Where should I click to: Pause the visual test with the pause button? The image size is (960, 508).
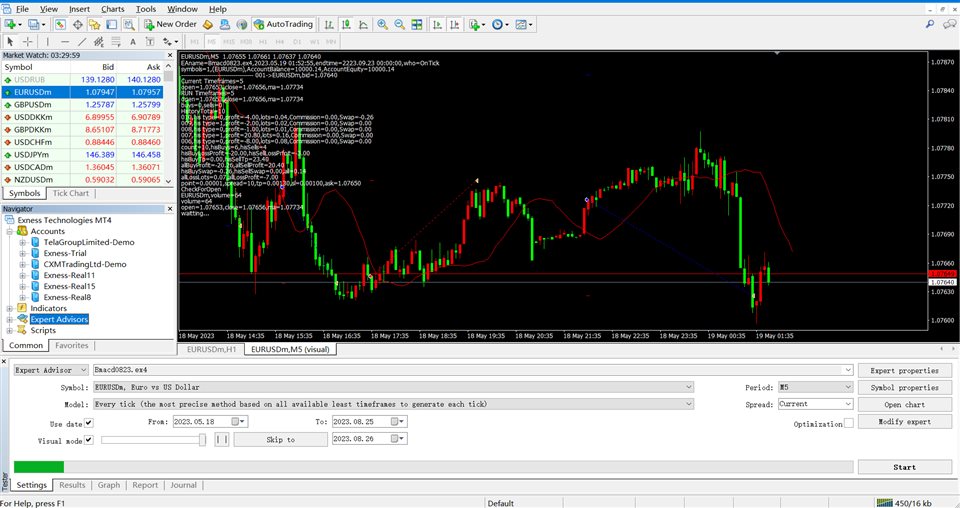222,439
